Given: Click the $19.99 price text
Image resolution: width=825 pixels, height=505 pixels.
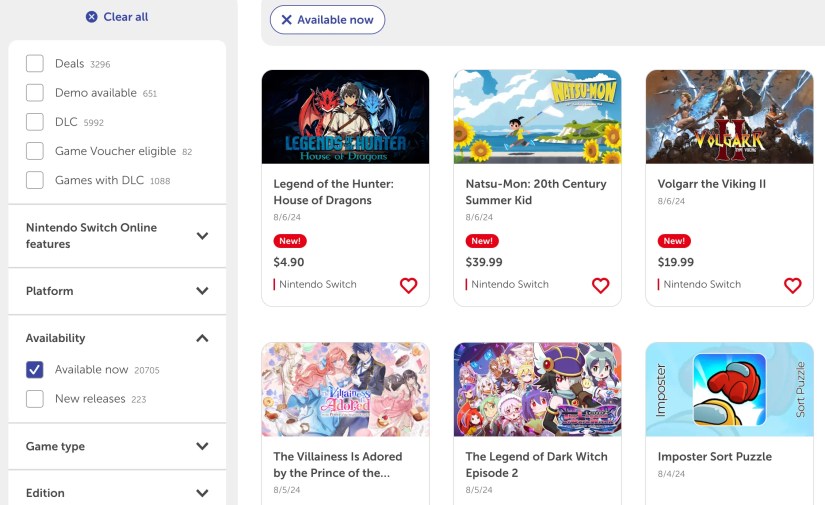Looking at the screenshot, I should 676,262.
